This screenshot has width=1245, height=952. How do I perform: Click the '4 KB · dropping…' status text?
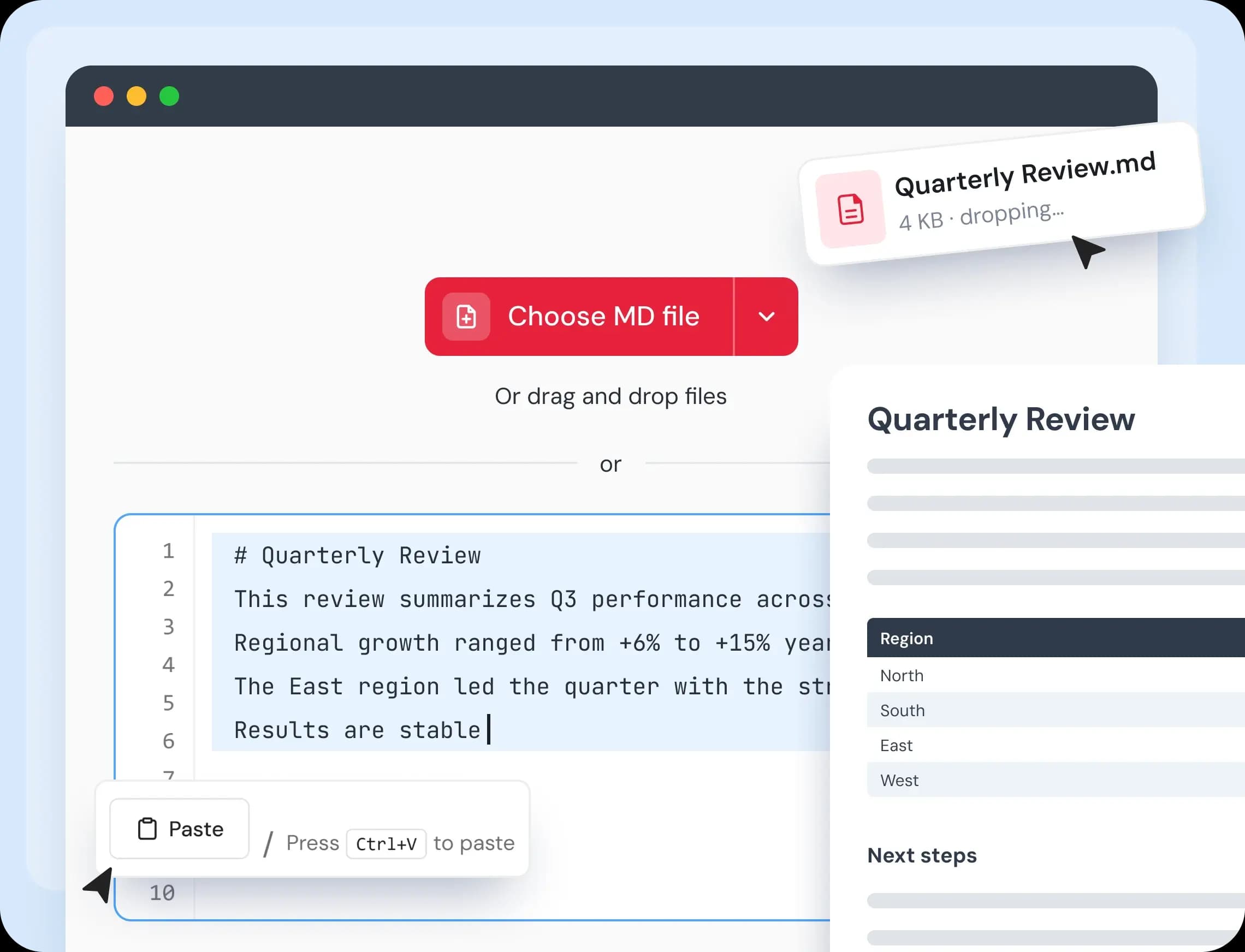(x=981, y=215)
